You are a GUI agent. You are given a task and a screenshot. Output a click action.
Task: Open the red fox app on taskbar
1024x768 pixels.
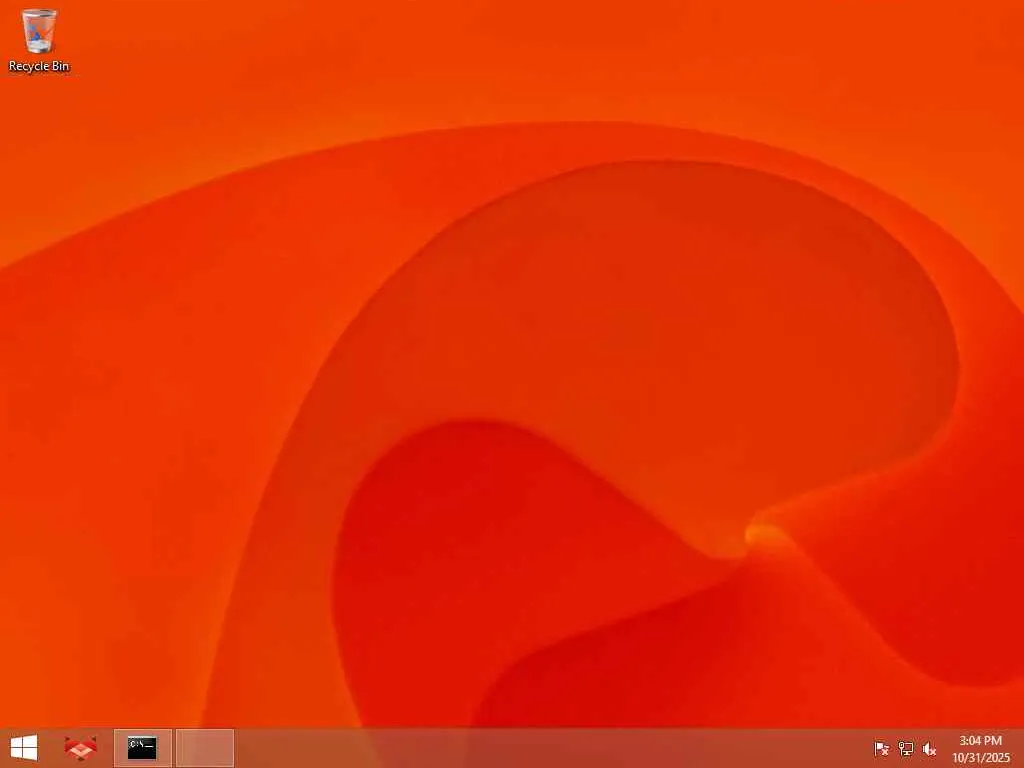80,748
